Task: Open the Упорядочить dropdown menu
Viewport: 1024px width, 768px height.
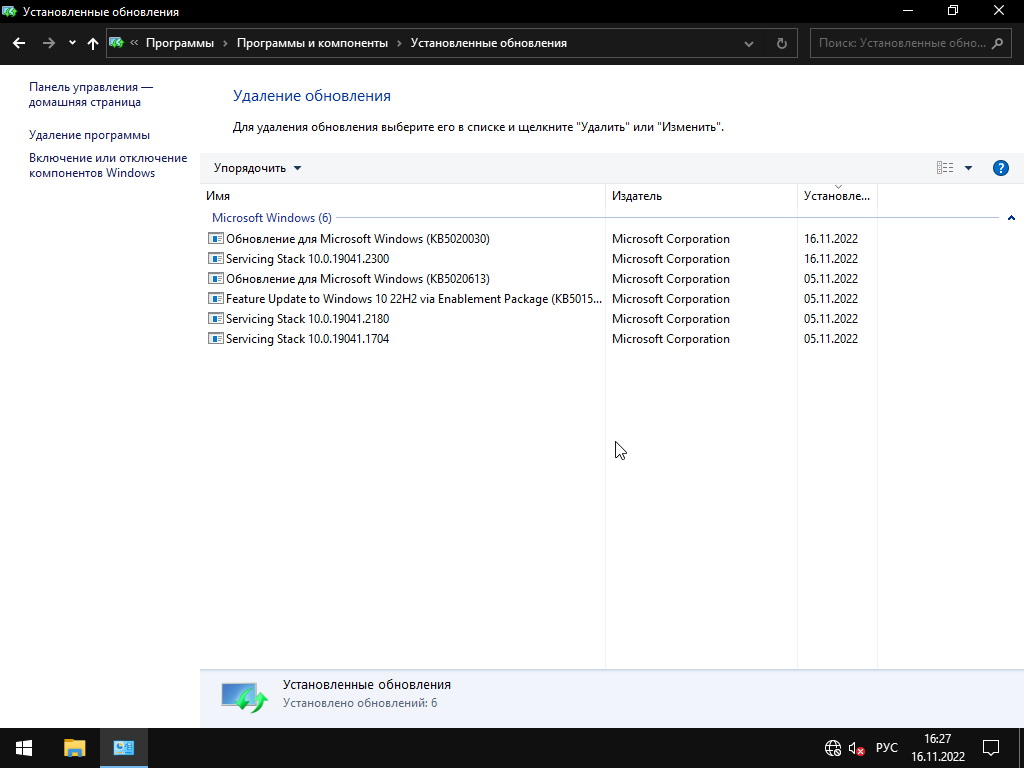Action: [257, 168]
